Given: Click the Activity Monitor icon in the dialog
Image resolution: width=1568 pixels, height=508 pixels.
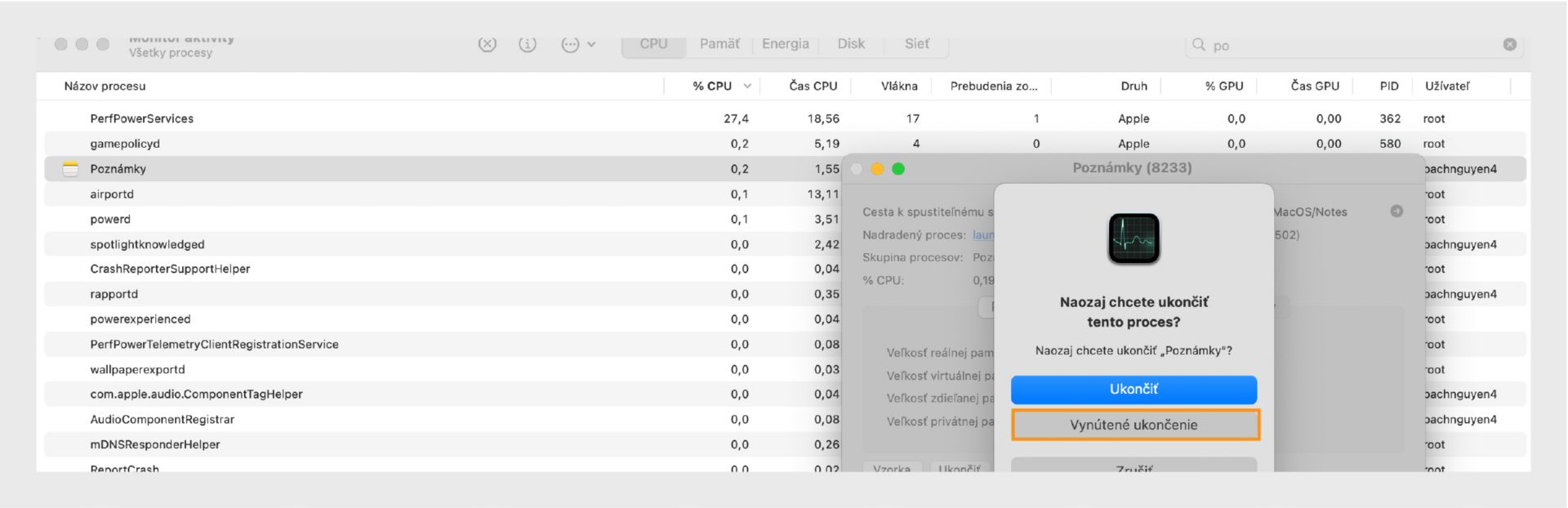Looking at the screenshot, I should pyautogui.click(x=1134, y=238).
